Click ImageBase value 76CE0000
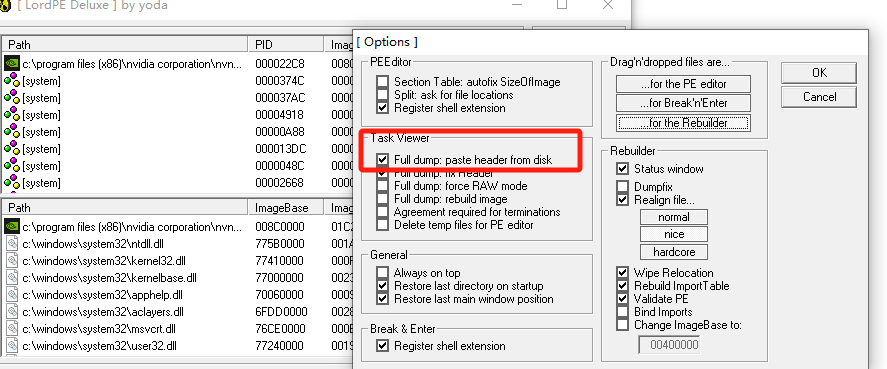This screenshot has height=369, width=887. pyautogui.click(x=281, y=329)
